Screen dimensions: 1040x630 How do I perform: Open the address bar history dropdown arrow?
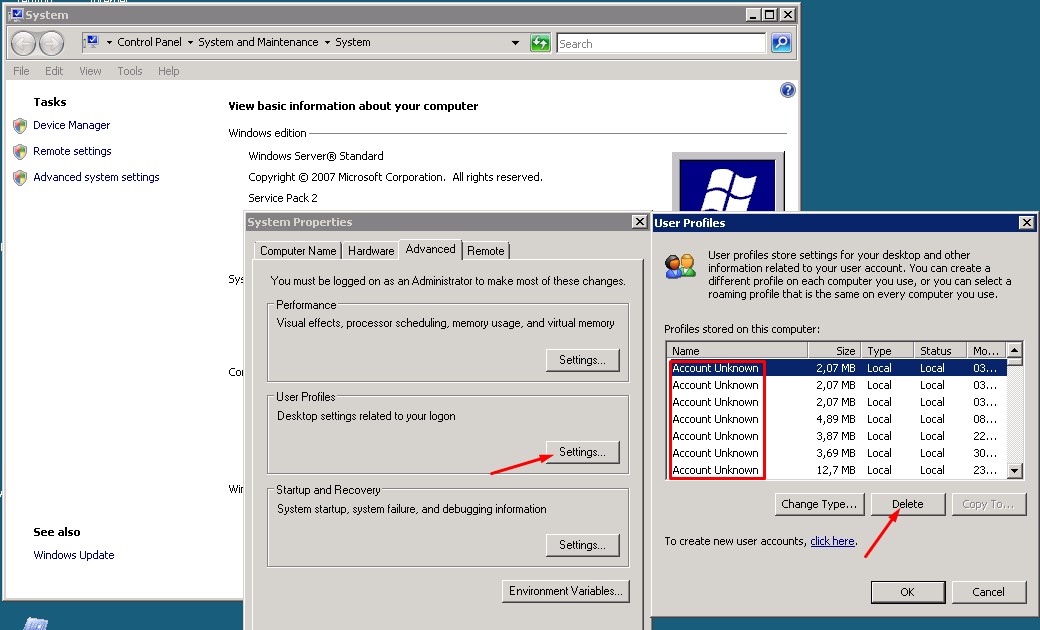(x=516, y=43)
